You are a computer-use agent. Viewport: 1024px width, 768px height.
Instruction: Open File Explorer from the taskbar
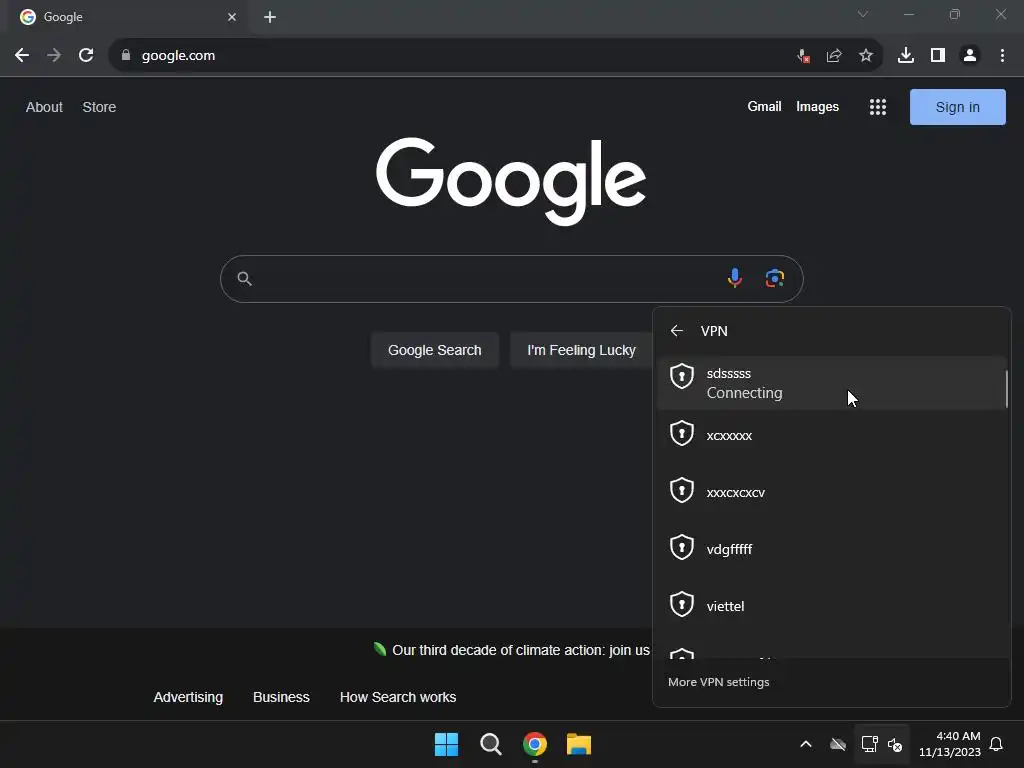coord(579,744)
